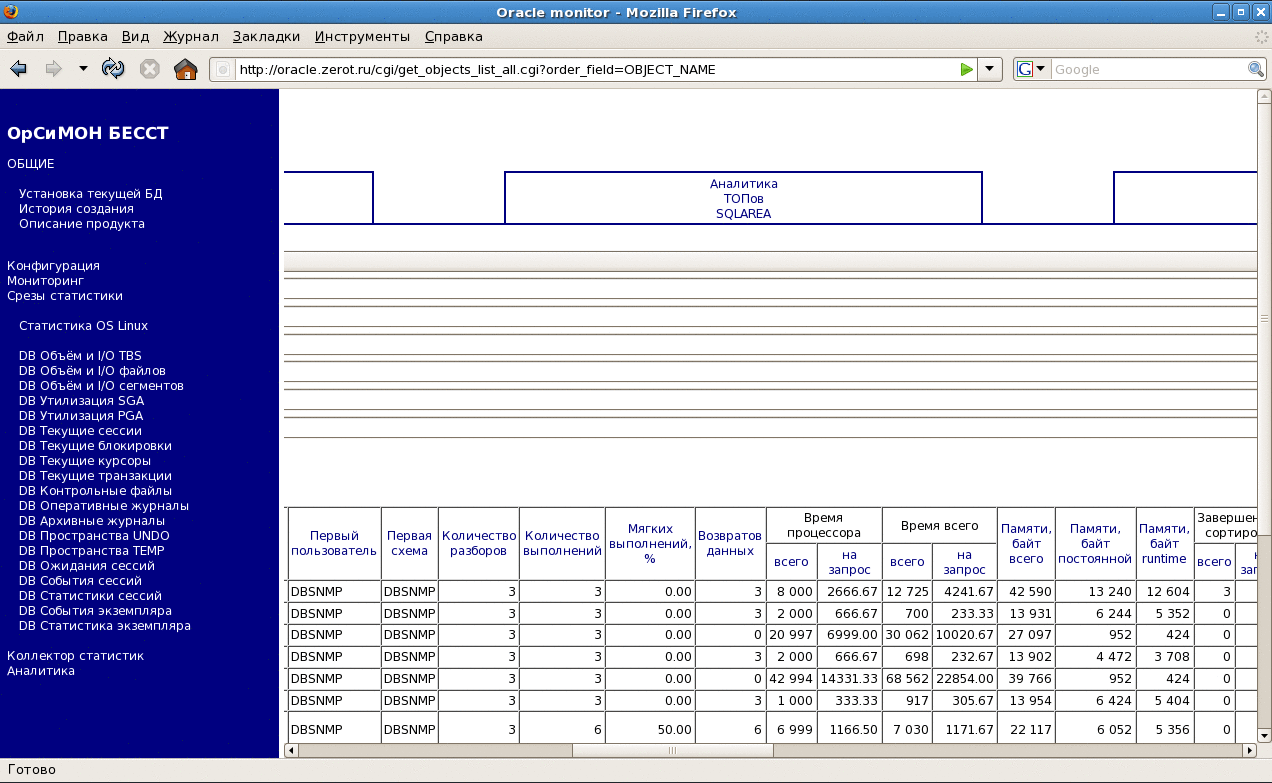1272x783 pixels.
Task: Expand the URL bar history dropdown
Action: [989, 69]
